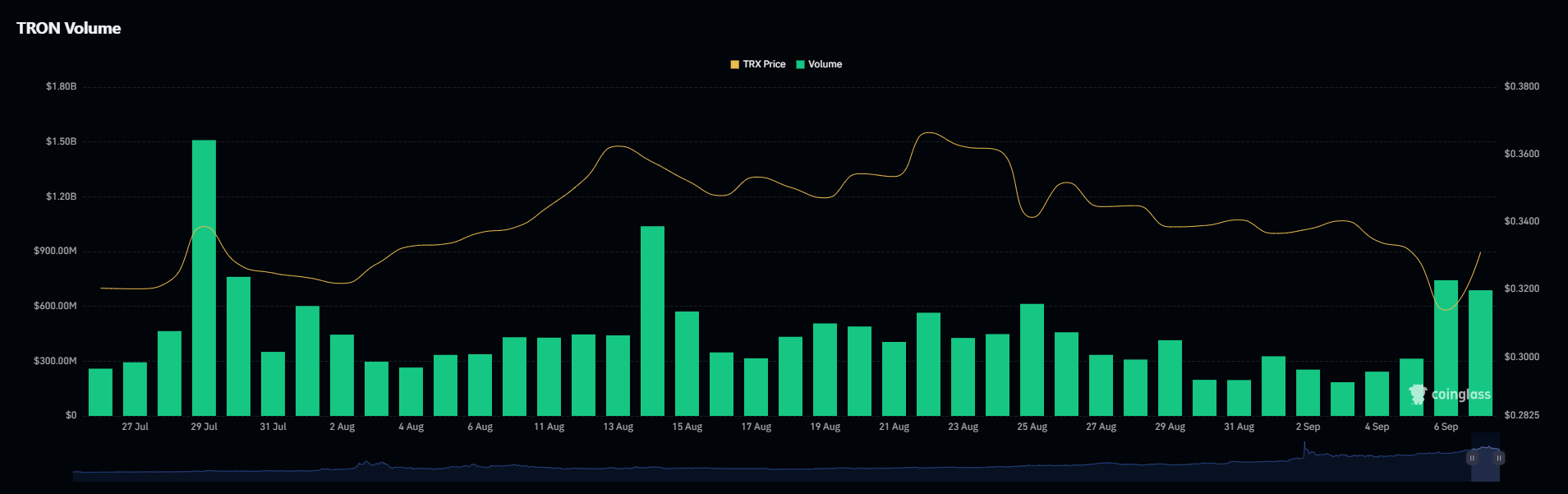Click the volume bar above 25 Aug
The height and width of the screenshot is (494, 1568).
pyautogui.click(x=1032, y=360)
